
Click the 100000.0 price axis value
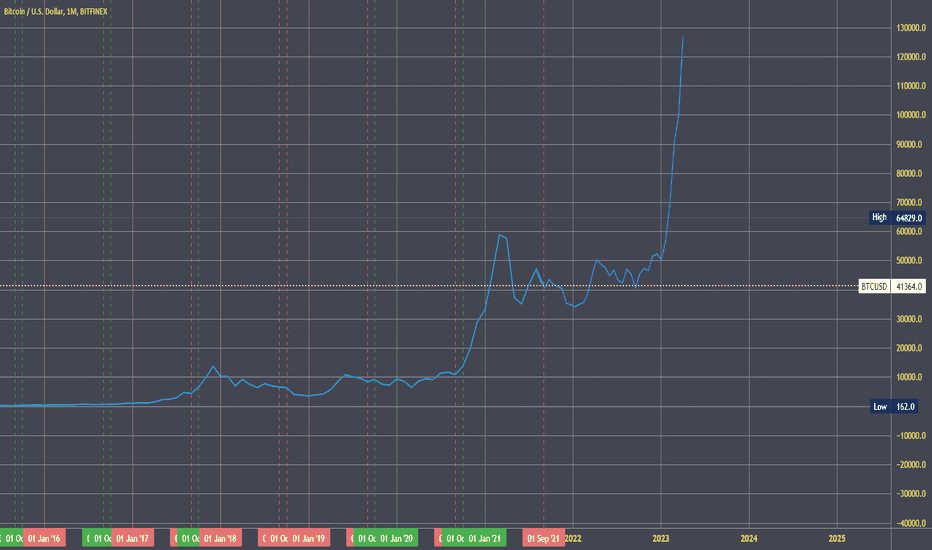pyautogui.click(x=911, y=115)
